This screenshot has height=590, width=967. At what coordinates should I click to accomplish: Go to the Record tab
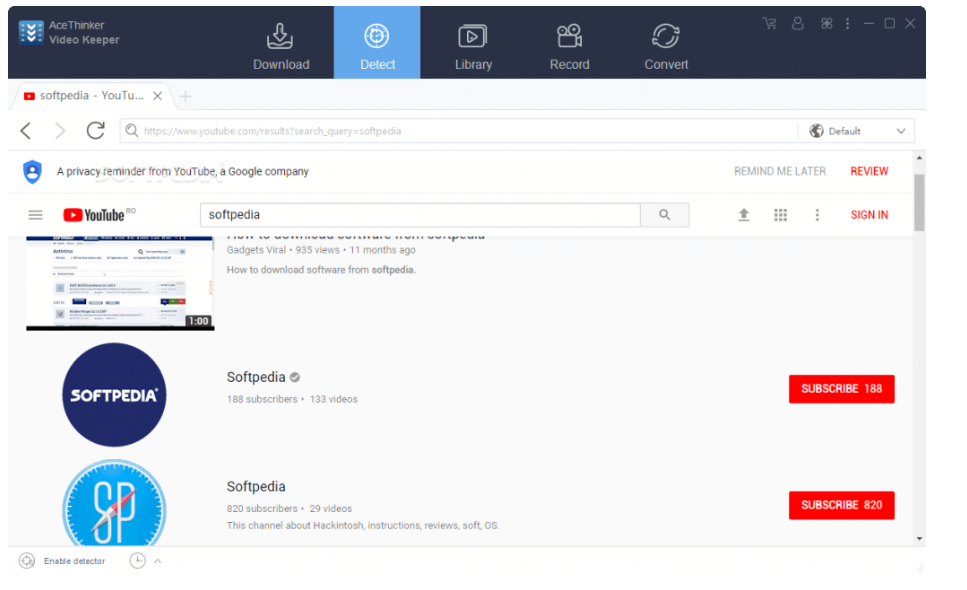tap(569, 47)
